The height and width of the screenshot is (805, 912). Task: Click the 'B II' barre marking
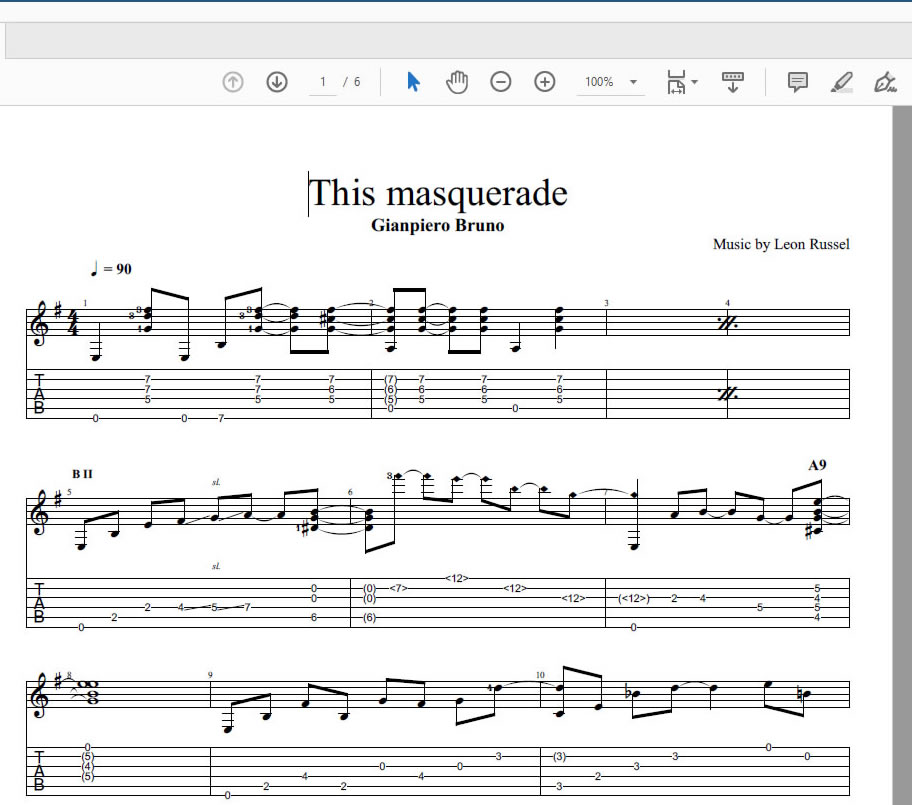pyautogui.click(x=82, y=474)
